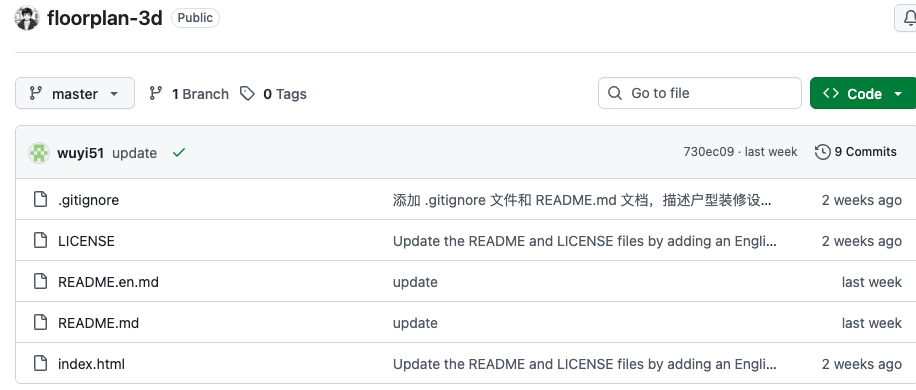
Task: Open the master branch dropdown
Action: click(x=75, y=93)
